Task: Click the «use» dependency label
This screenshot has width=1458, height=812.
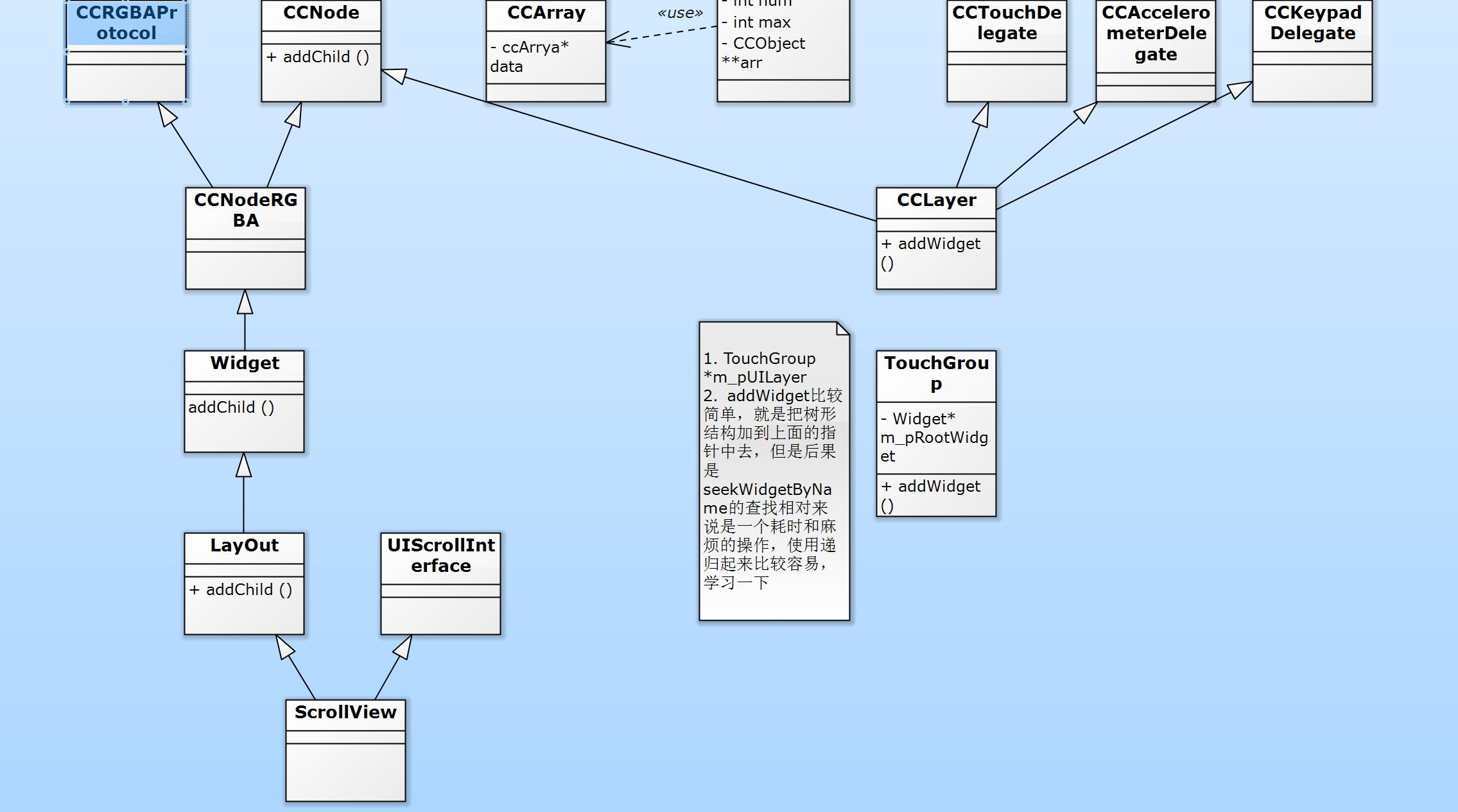Action: [680, 13]
